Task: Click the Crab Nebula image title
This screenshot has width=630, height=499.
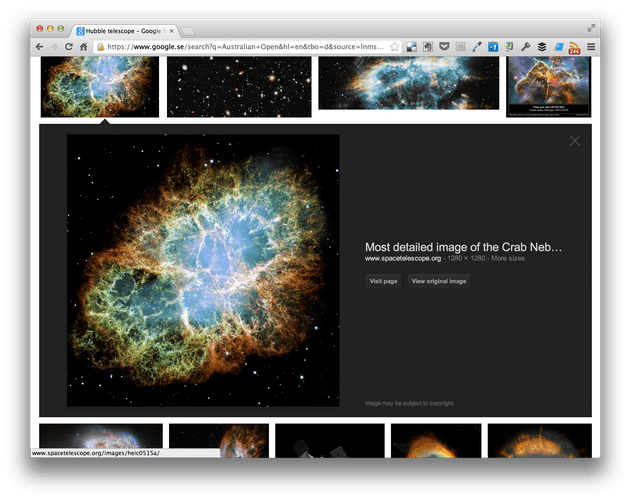Action: point(463,247)
